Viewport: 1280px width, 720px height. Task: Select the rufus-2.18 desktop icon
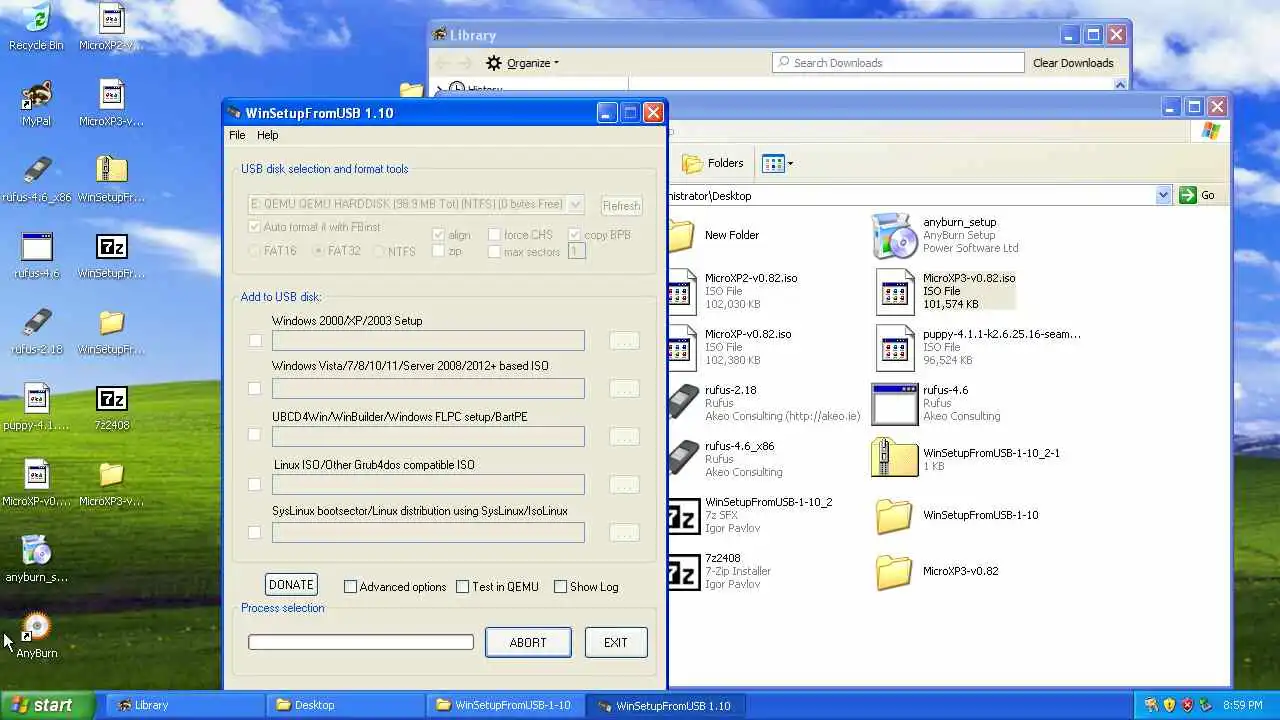pyautogui.click(x=36, y=324)
